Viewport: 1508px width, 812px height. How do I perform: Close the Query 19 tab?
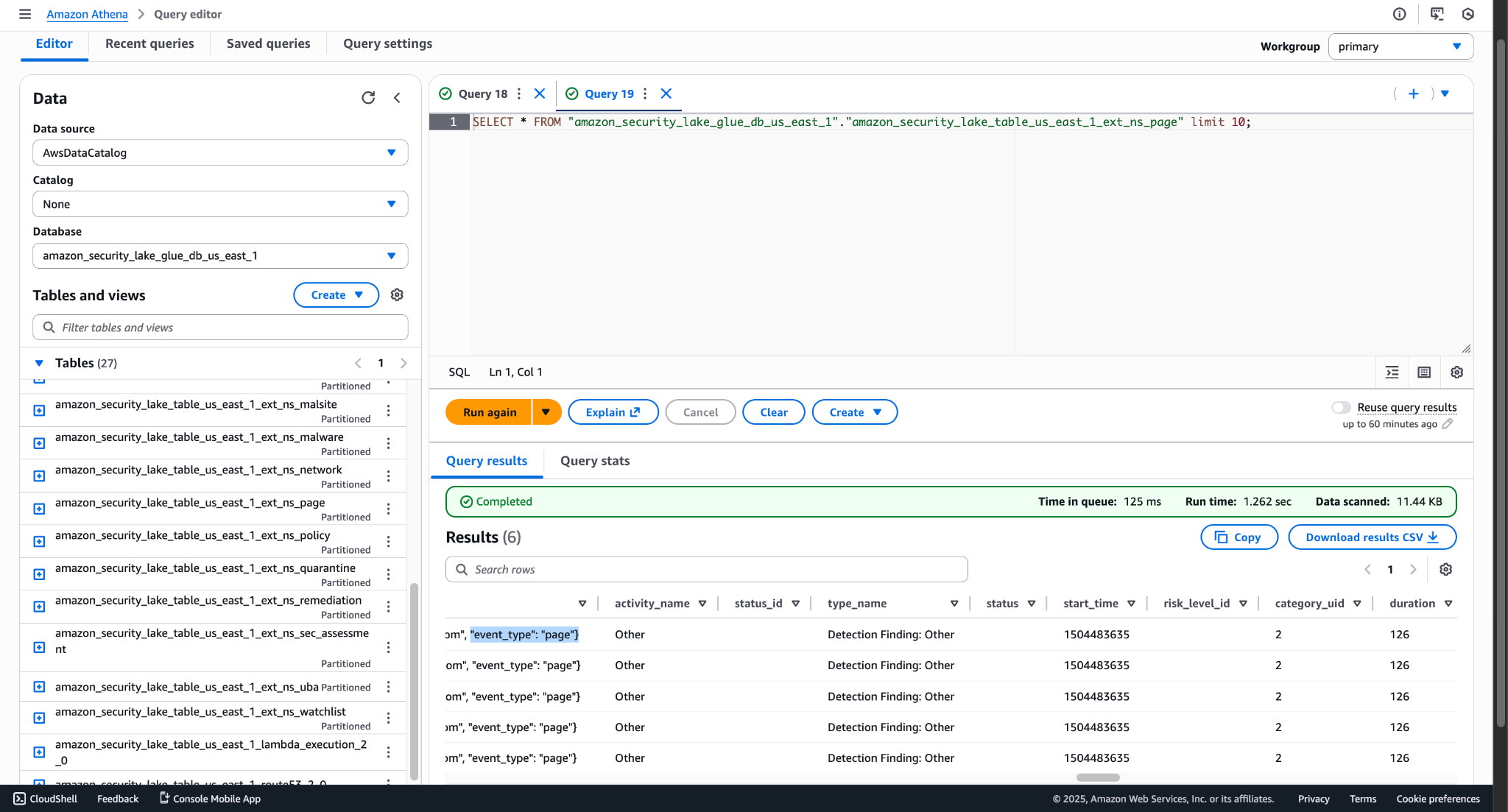point(666,93)
